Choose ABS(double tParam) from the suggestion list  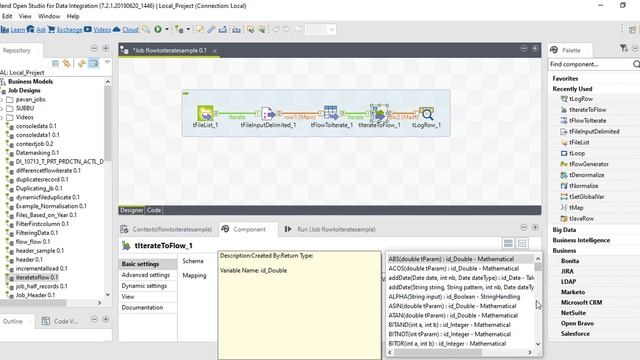pyautogui.click(x=460, y=259)
